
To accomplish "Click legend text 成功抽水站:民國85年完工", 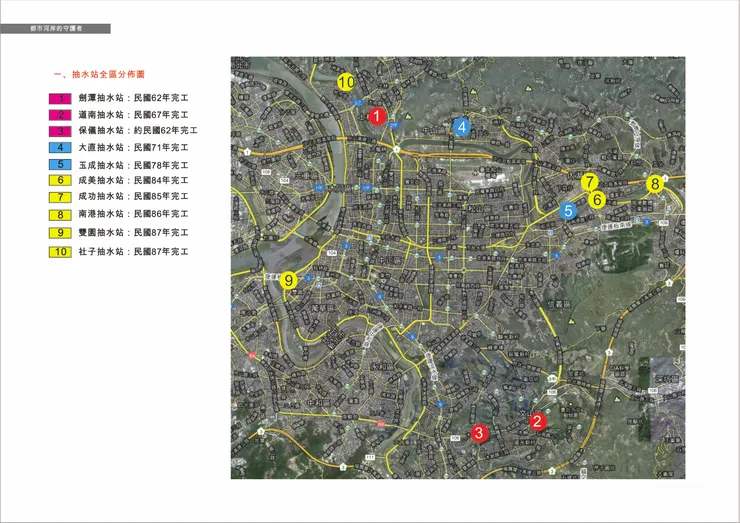I will 134,196.
